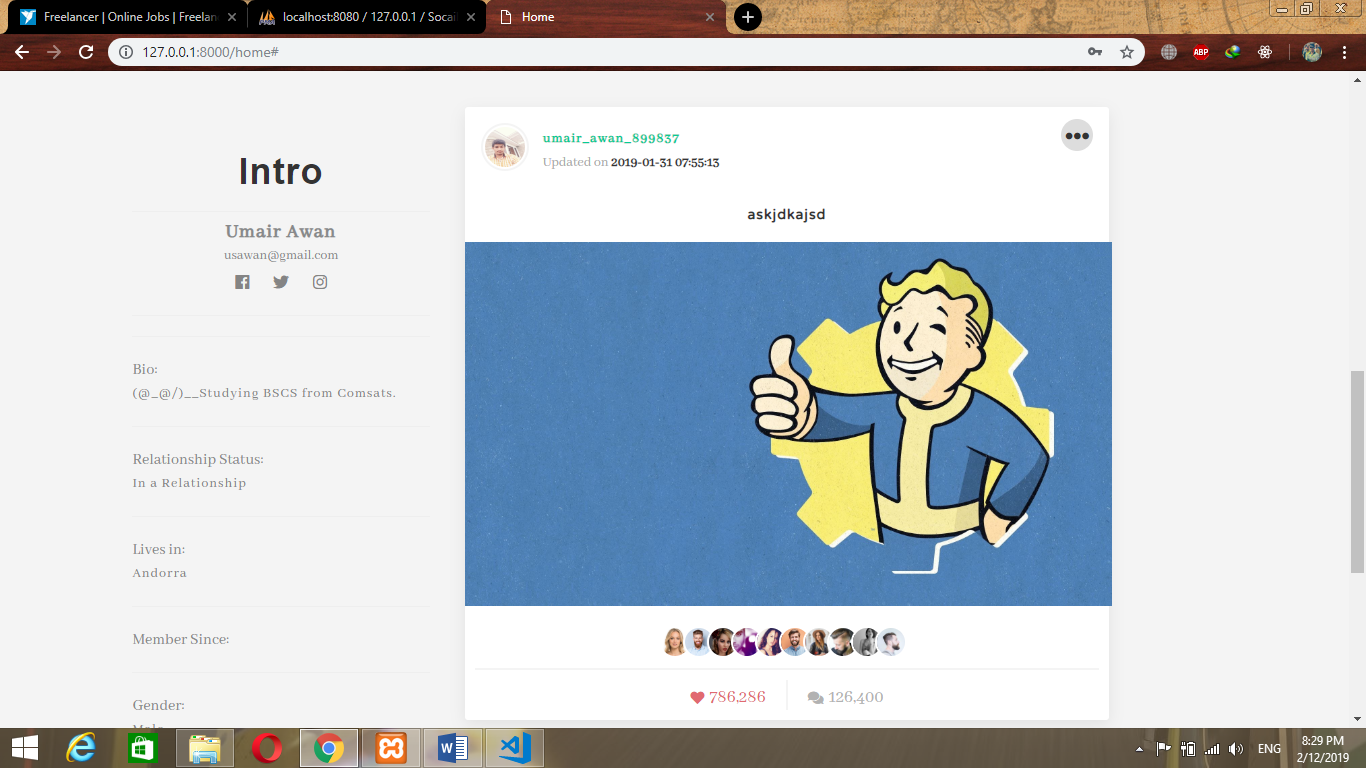Open the Windows Start menu
Viewport: 1366px width, 768px height.
click(x=24, y=747)
